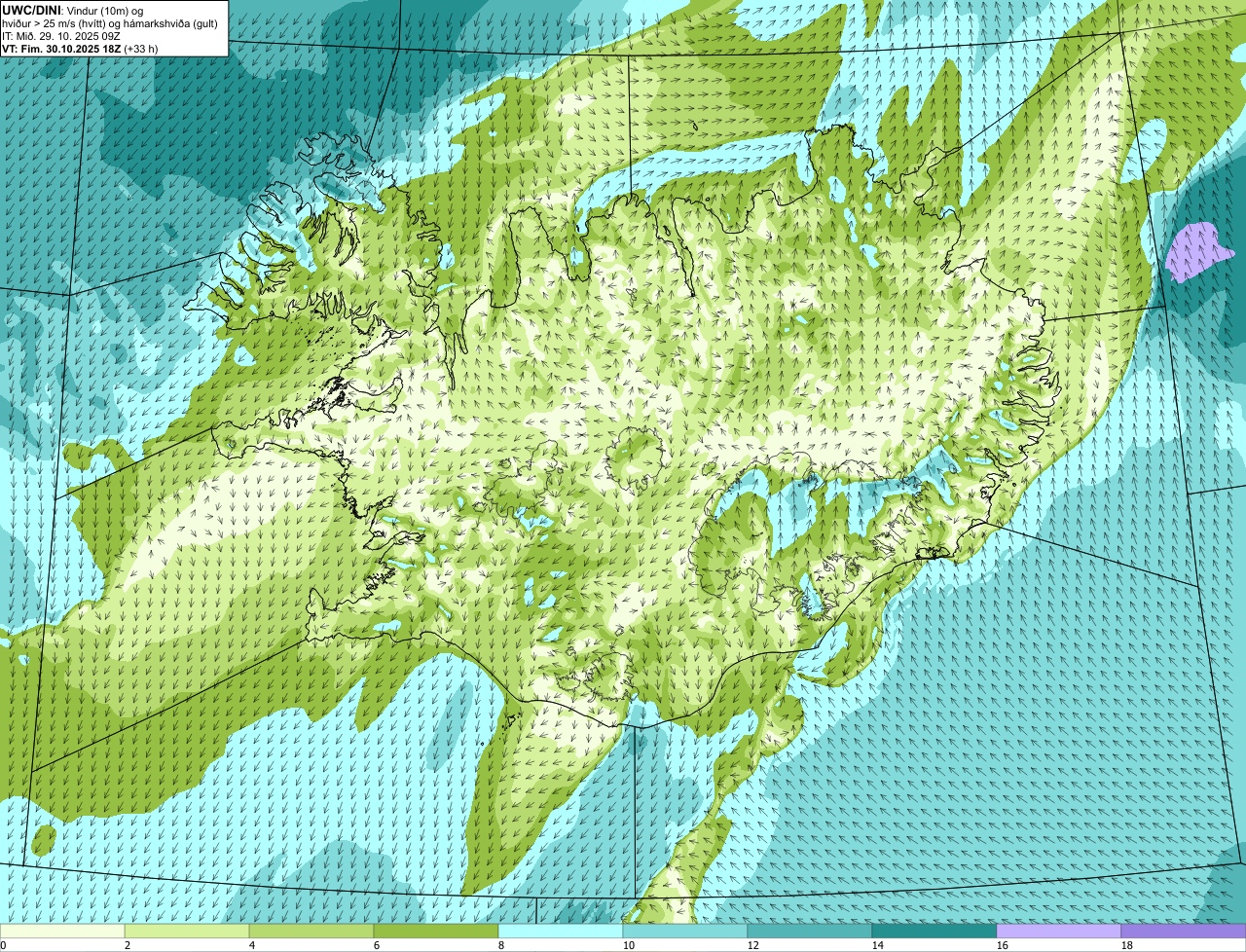Image resolution: width=1246 pixels, height=952 pixels.
Task: Click the 6–8 m/s dark green legend swatch
Action: click(436, 932)
